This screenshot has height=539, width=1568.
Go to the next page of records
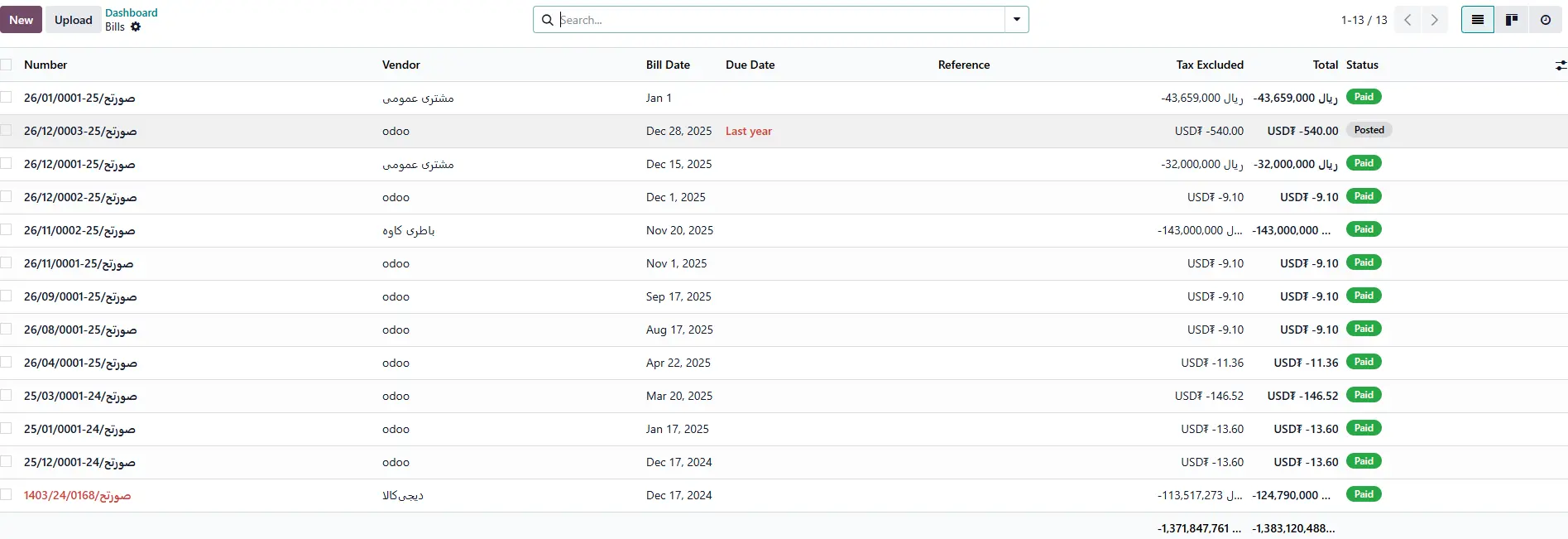click(x=1434, y=20)
